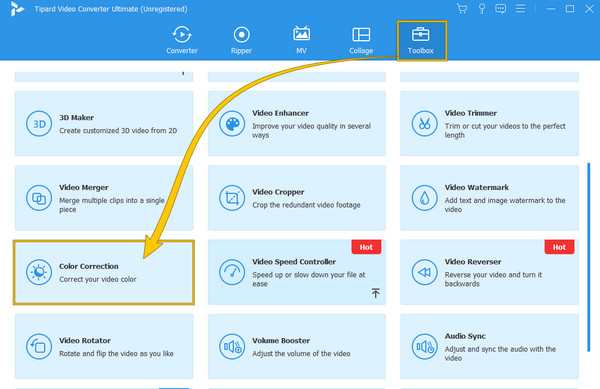Open the Video Merger icon

(x=39, y=198)
